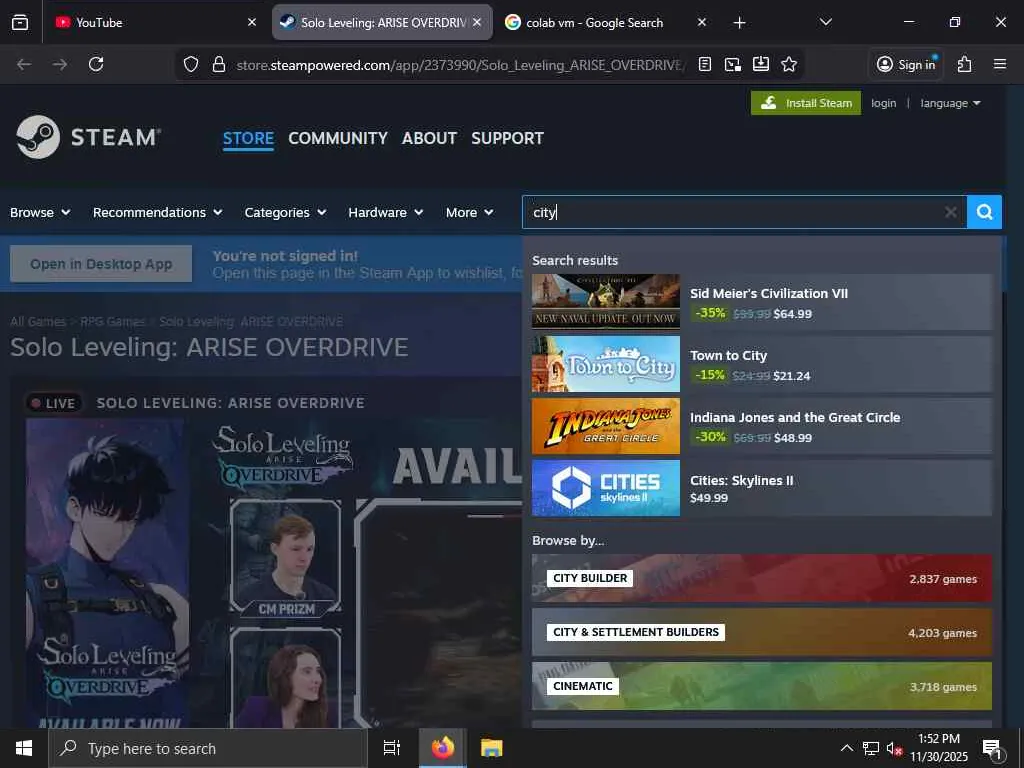Click the Steam search field containing city
Viewport: 1024px width, 768px height.
[744, 212]
